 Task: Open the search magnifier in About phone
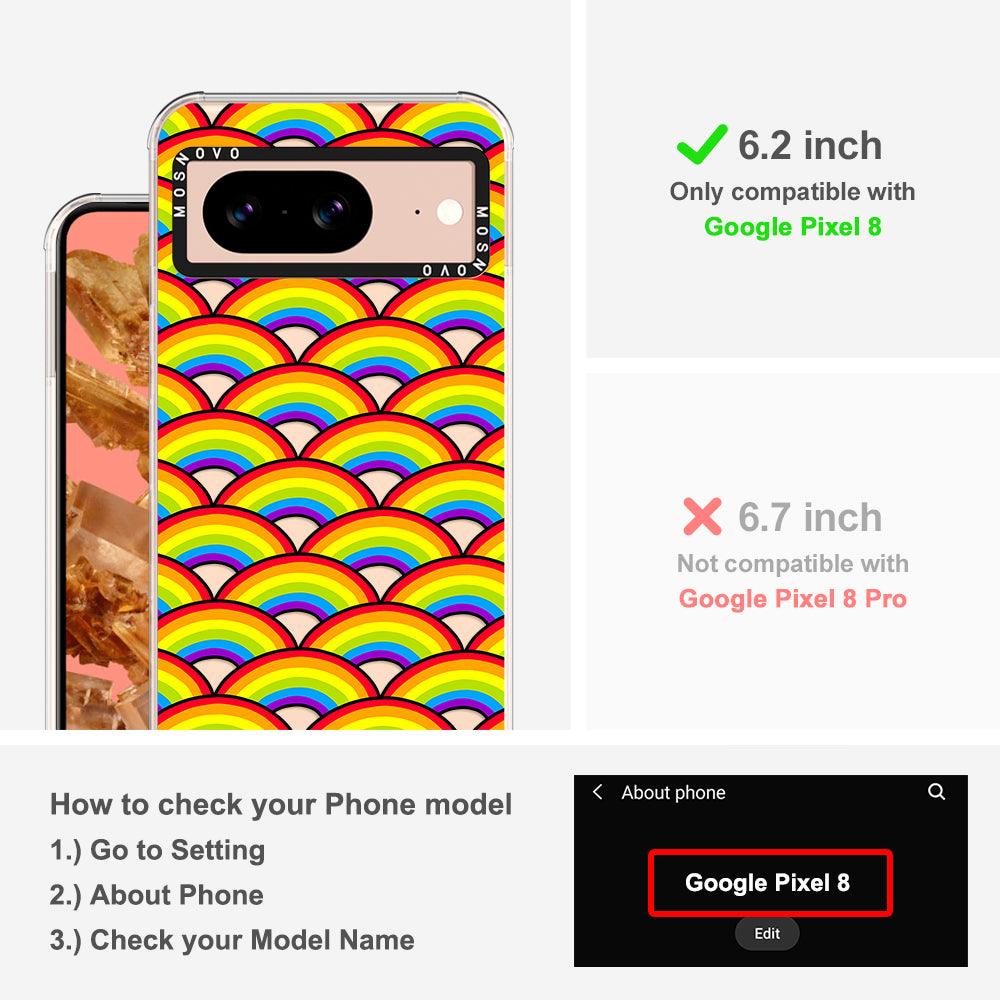(936, 792)
